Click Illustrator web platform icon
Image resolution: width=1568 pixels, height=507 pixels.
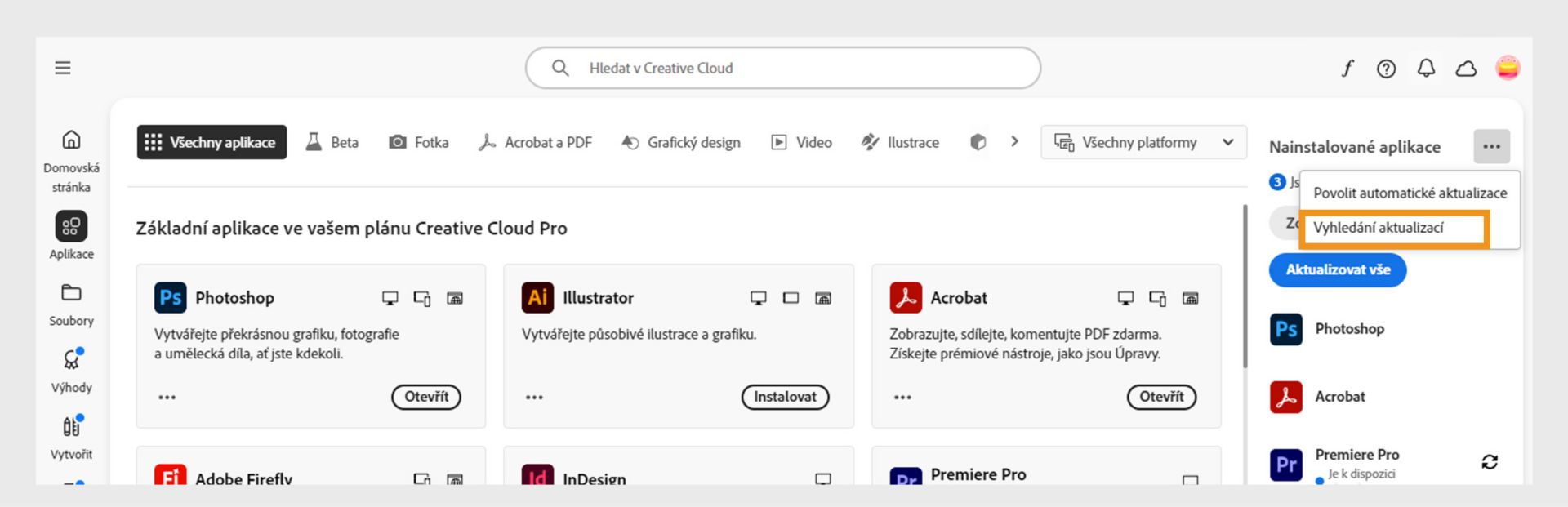tap(823, 298)
